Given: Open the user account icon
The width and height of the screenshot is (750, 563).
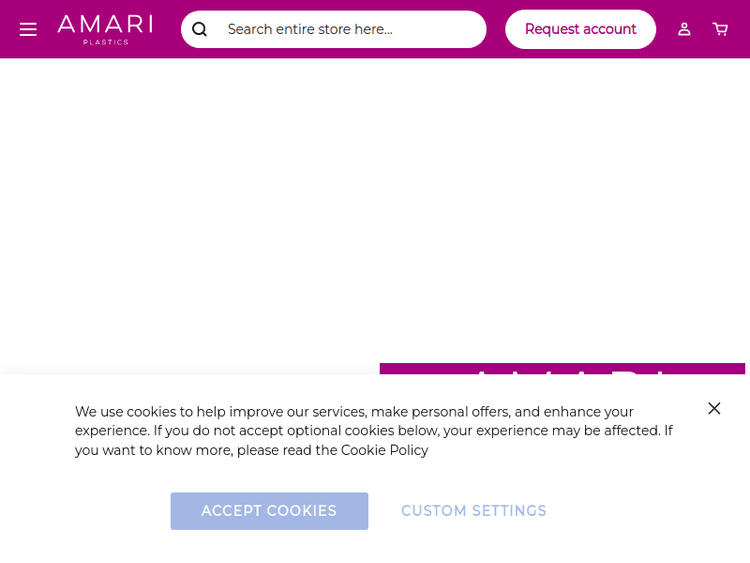Looking at the screenshot, I should (x=684, y=29).
